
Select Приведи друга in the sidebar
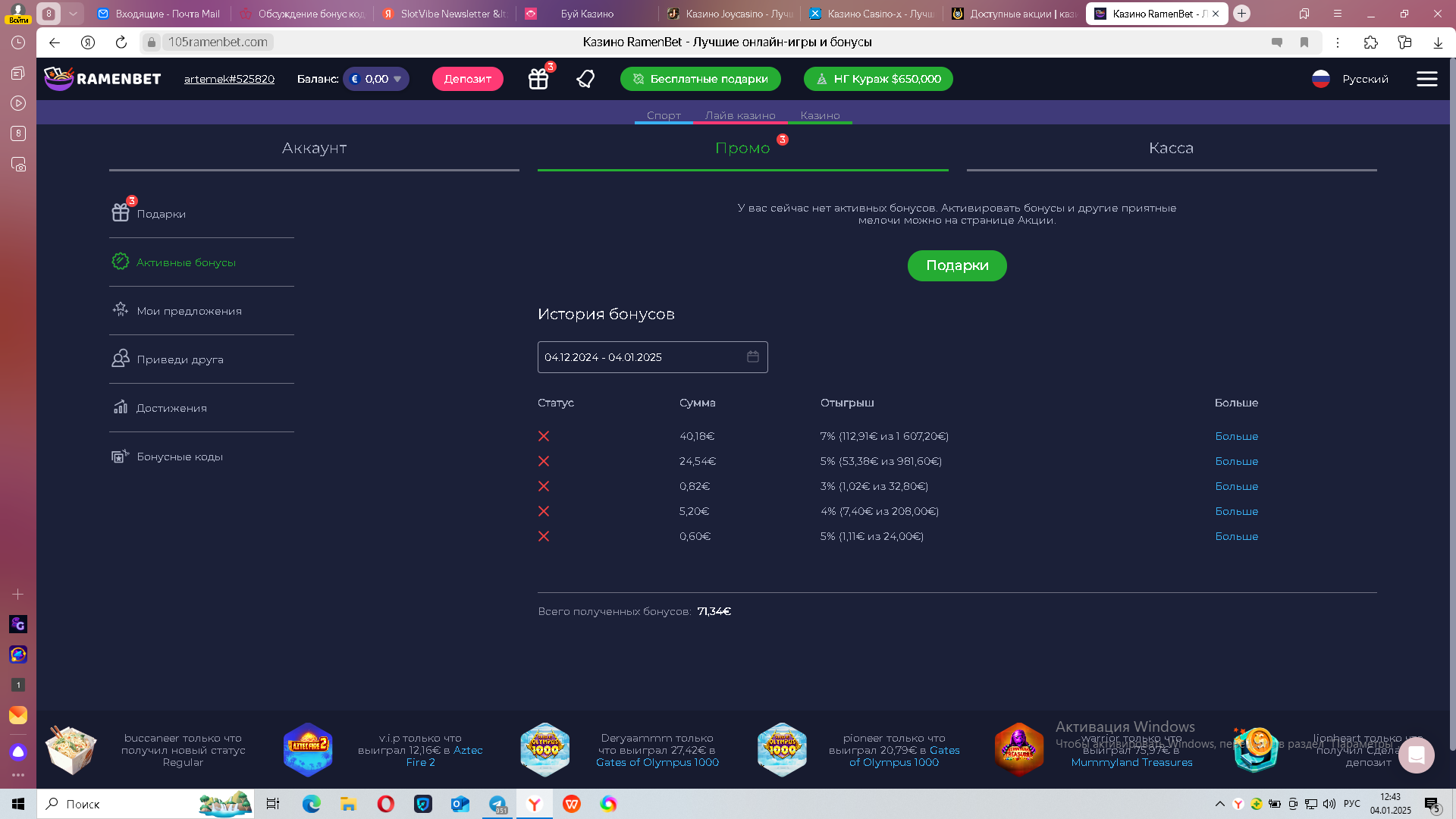180,359
